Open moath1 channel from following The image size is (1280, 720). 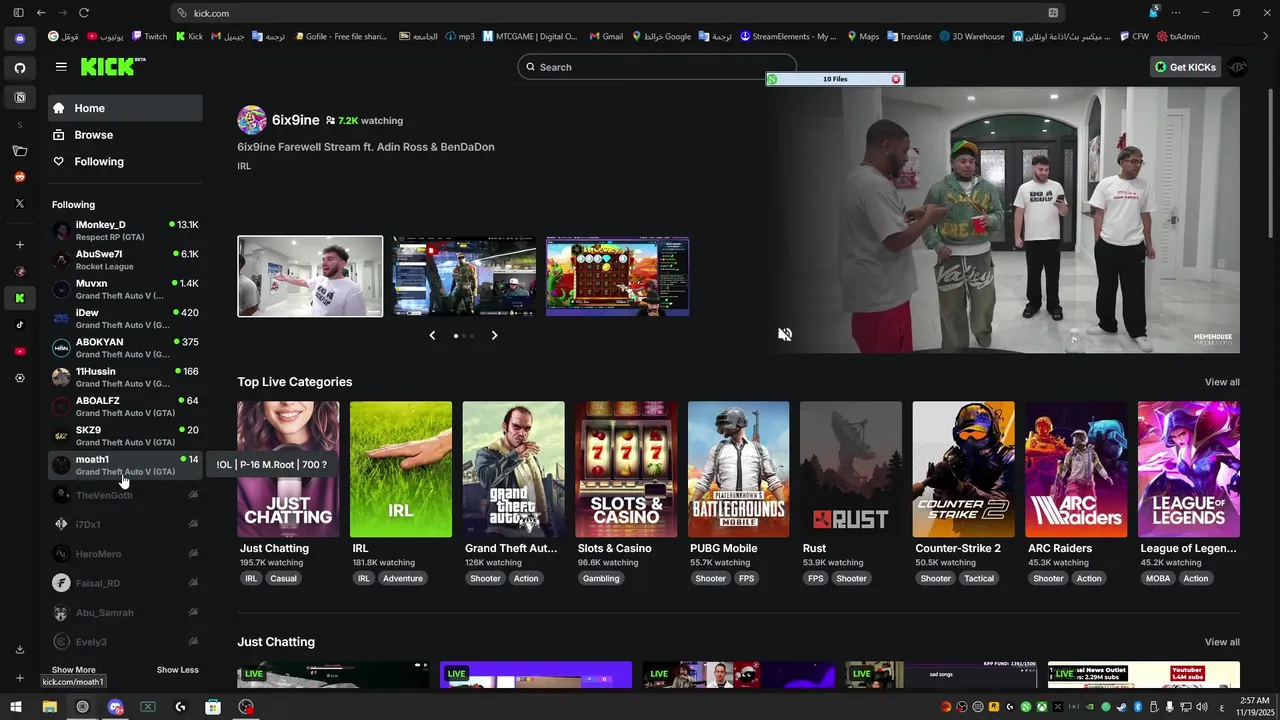125,465
